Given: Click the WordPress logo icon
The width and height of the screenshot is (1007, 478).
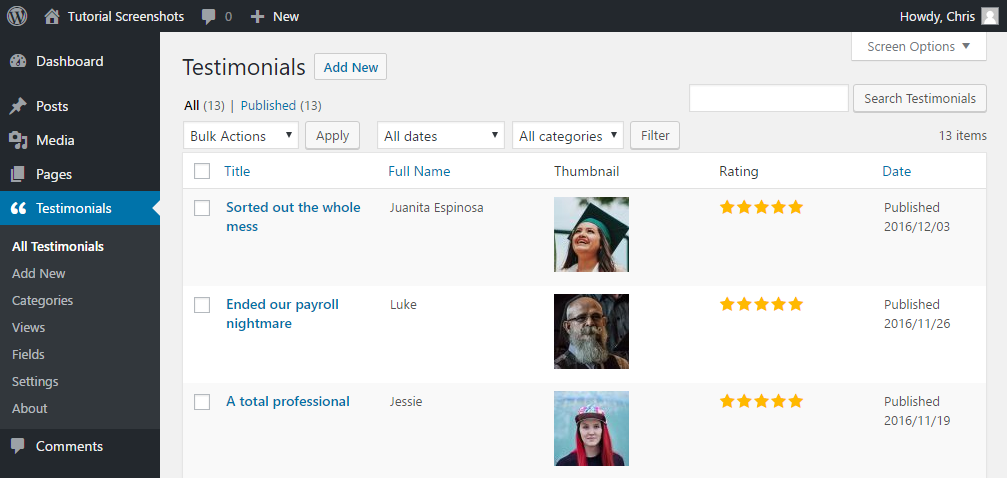Looking at the screenshot, I should coord(17,16).
